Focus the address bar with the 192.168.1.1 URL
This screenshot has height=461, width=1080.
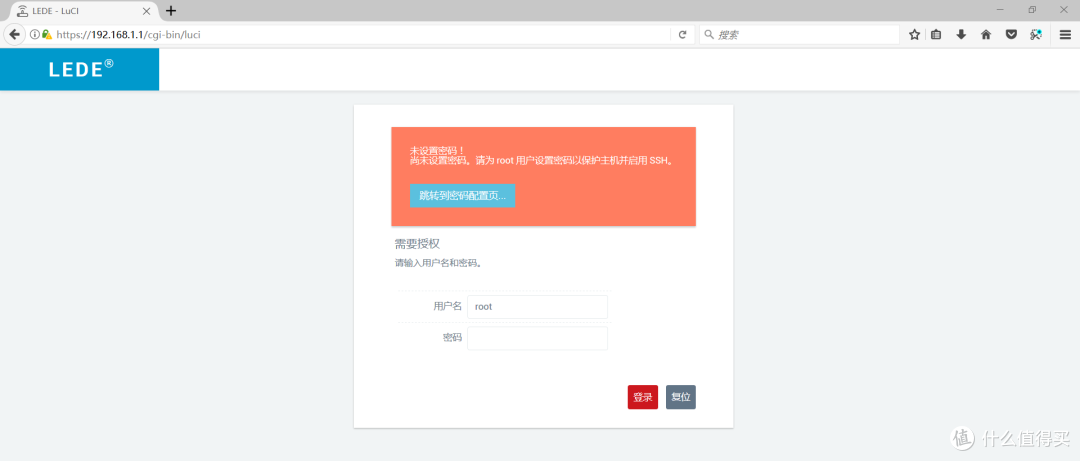361,34
